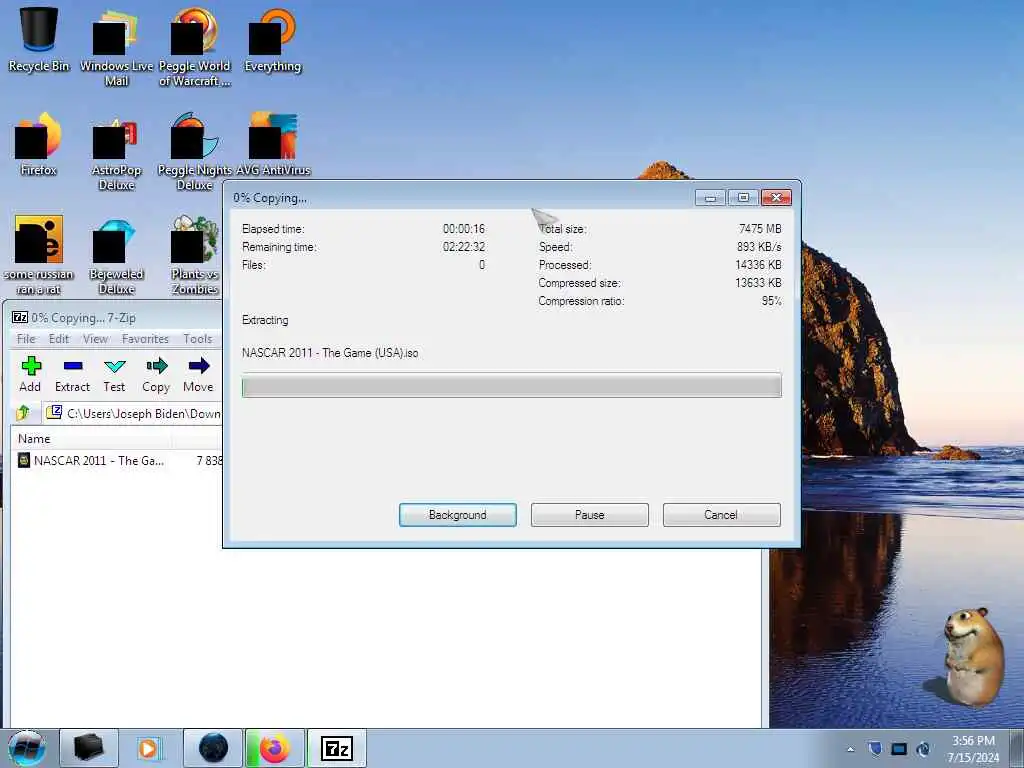The width and height of the screenshot is (1024, 768).
Task: Click the extraction progress bar
Action: pyautogui.click(x=511, y=385)
